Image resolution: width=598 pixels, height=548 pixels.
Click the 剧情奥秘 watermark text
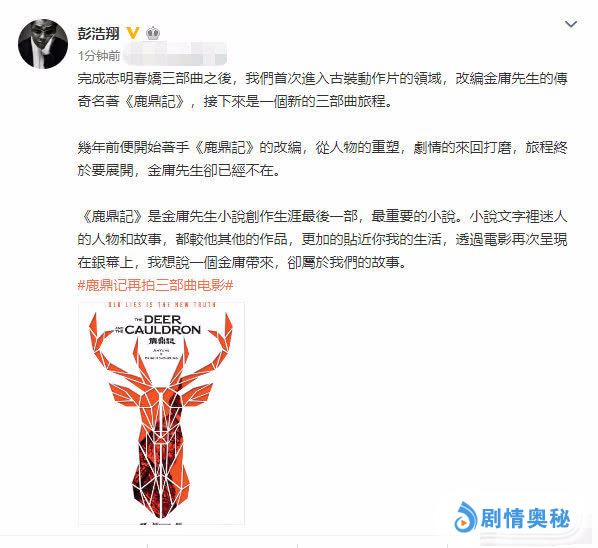point(526,518)
